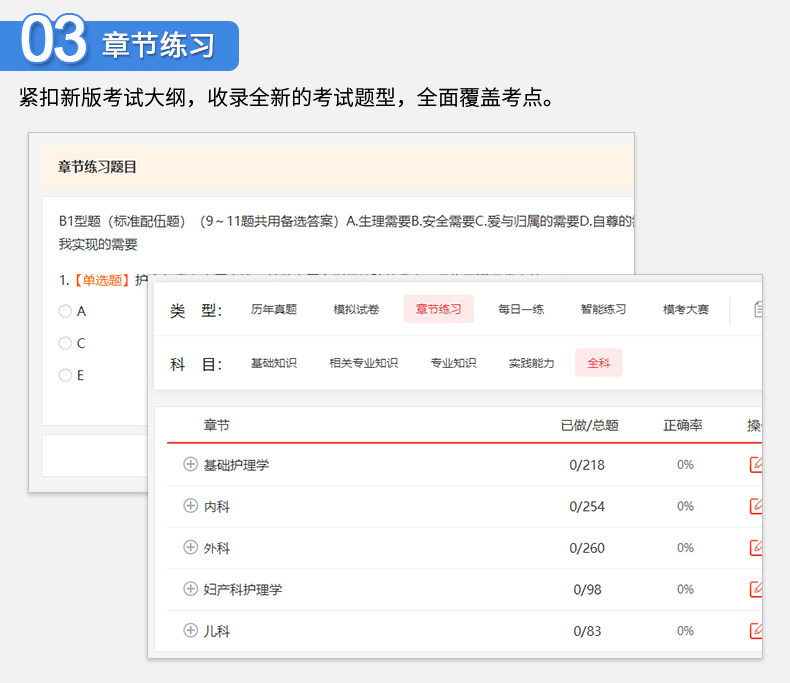Open practice edit icon for 儿科
Image resolution: width=790 pixels, height=683 pixels.
(756, 631)
